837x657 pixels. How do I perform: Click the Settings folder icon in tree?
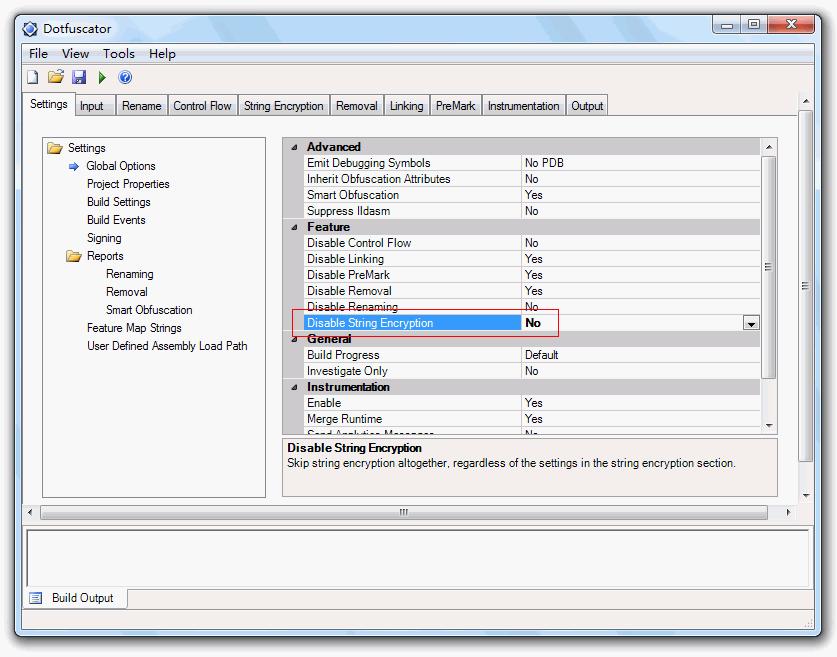coord(55,148)
